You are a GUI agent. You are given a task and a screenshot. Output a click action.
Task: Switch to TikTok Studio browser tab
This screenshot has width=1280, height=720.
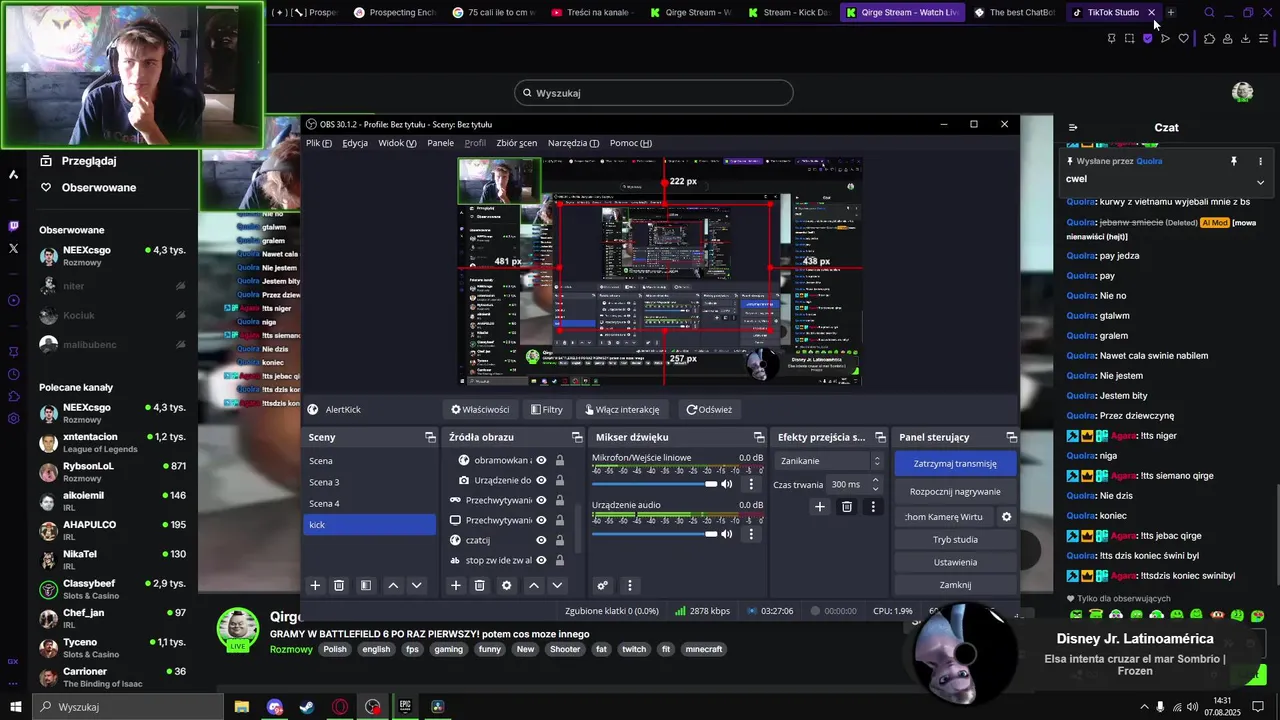[x=1112, y=13]
